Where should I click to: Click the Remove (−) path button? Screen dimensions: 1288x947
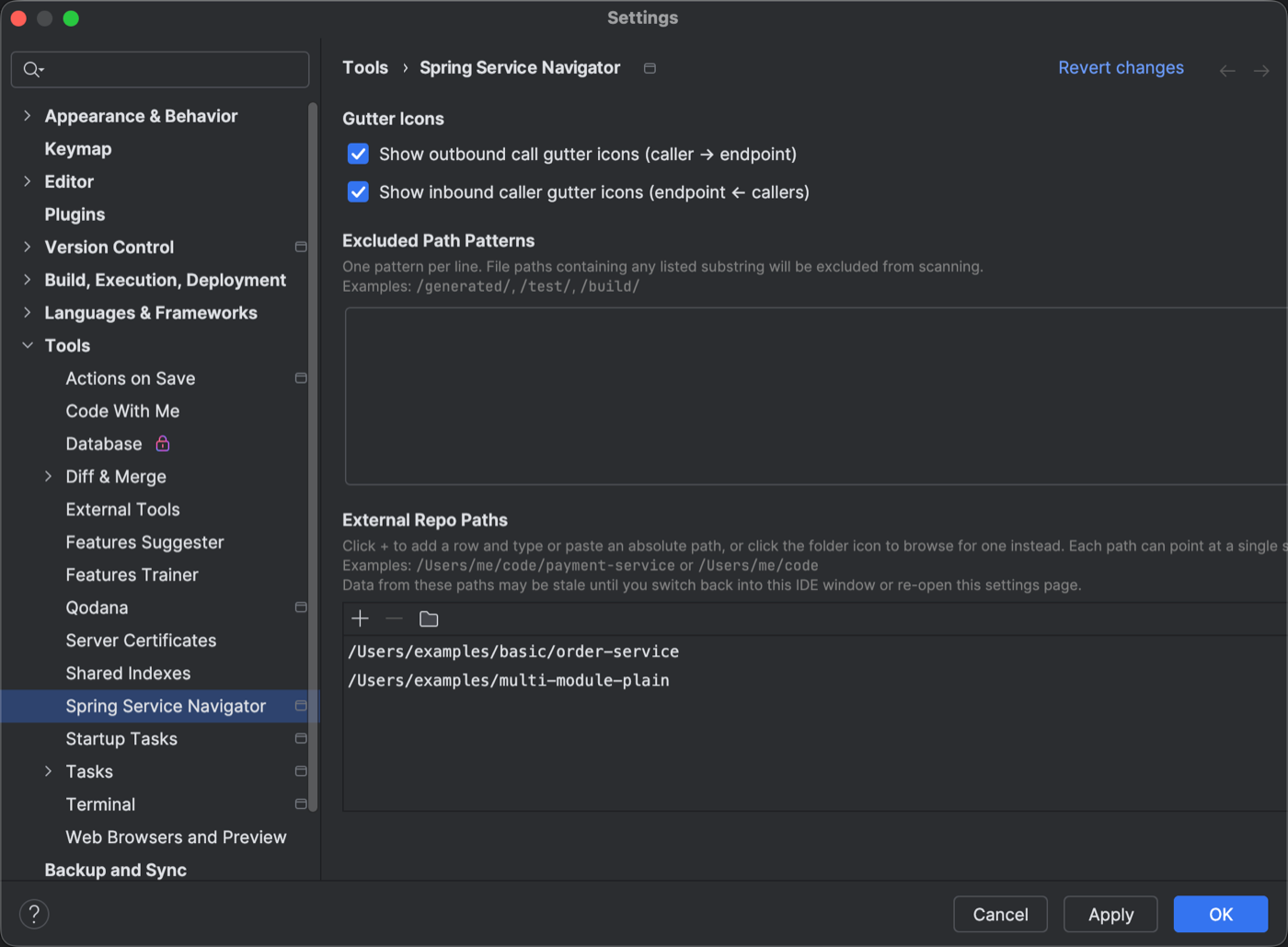[x=395, y=618]
